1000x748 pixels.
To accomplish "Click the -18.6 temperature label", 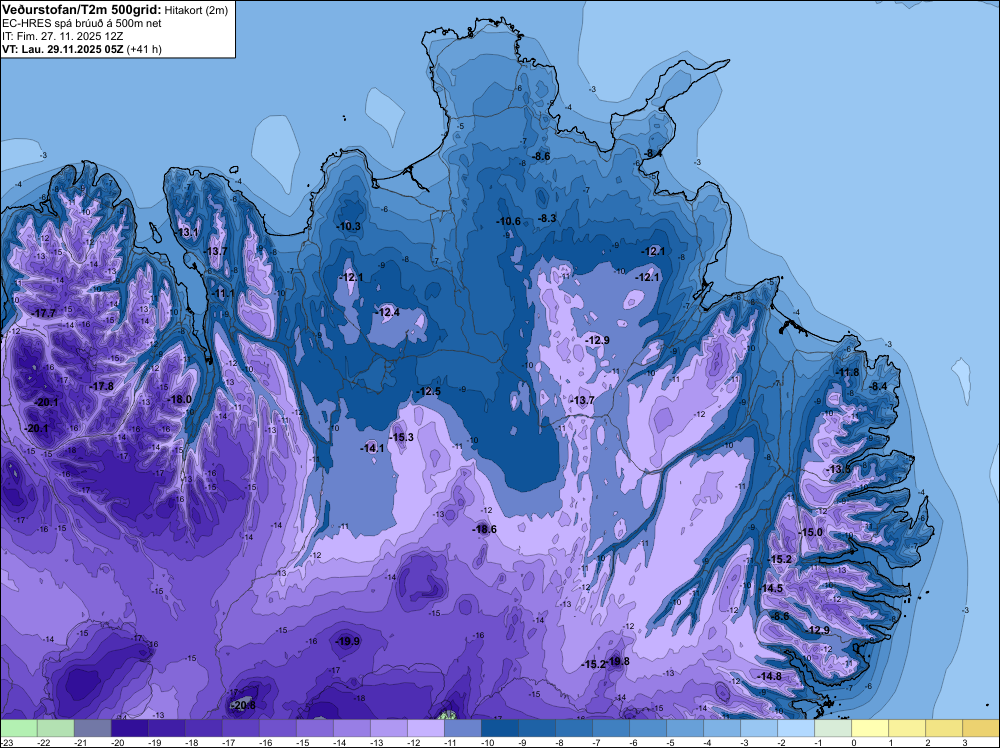I will click(x=484, y=529).
